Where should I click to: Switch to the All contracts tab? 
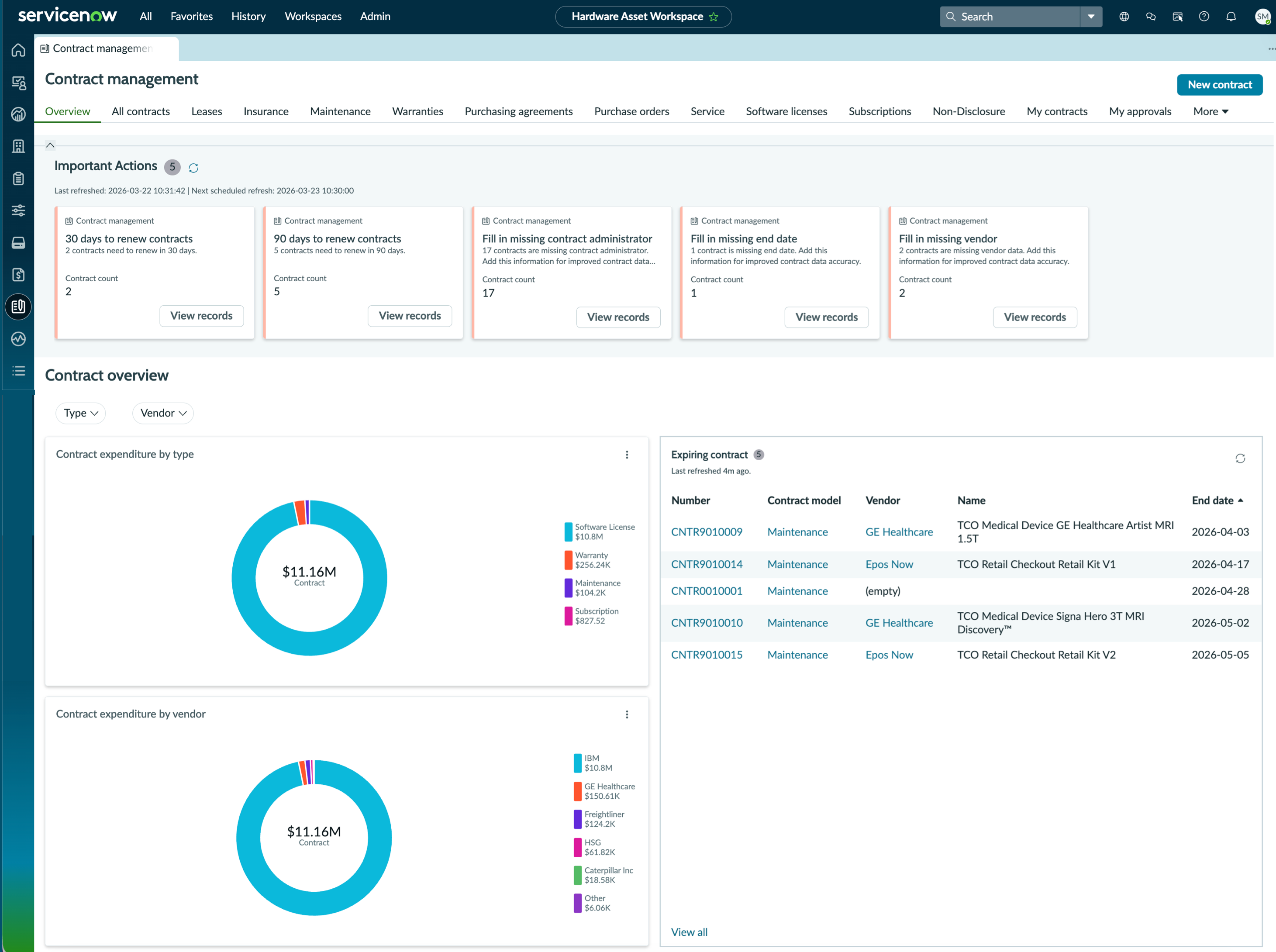(141, 111)
